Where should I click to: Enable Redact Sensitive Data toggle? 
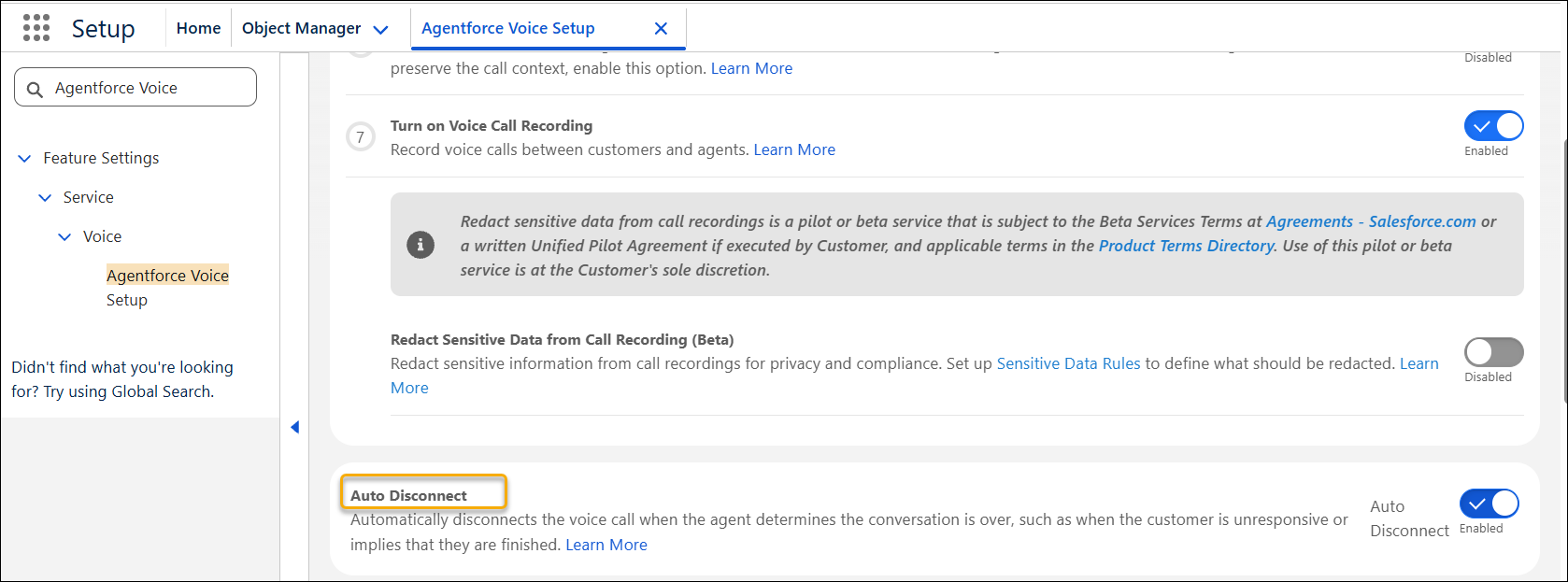[1493, 352]
